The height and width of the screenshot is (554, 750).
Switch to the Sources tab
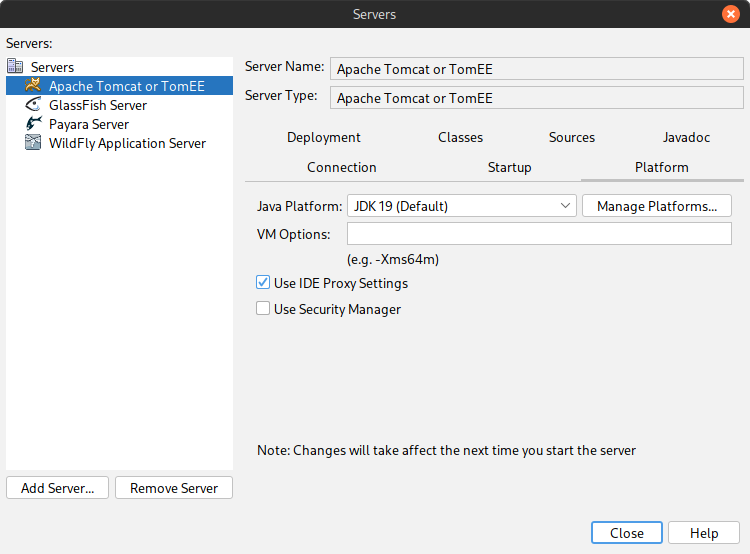point(572,137)
